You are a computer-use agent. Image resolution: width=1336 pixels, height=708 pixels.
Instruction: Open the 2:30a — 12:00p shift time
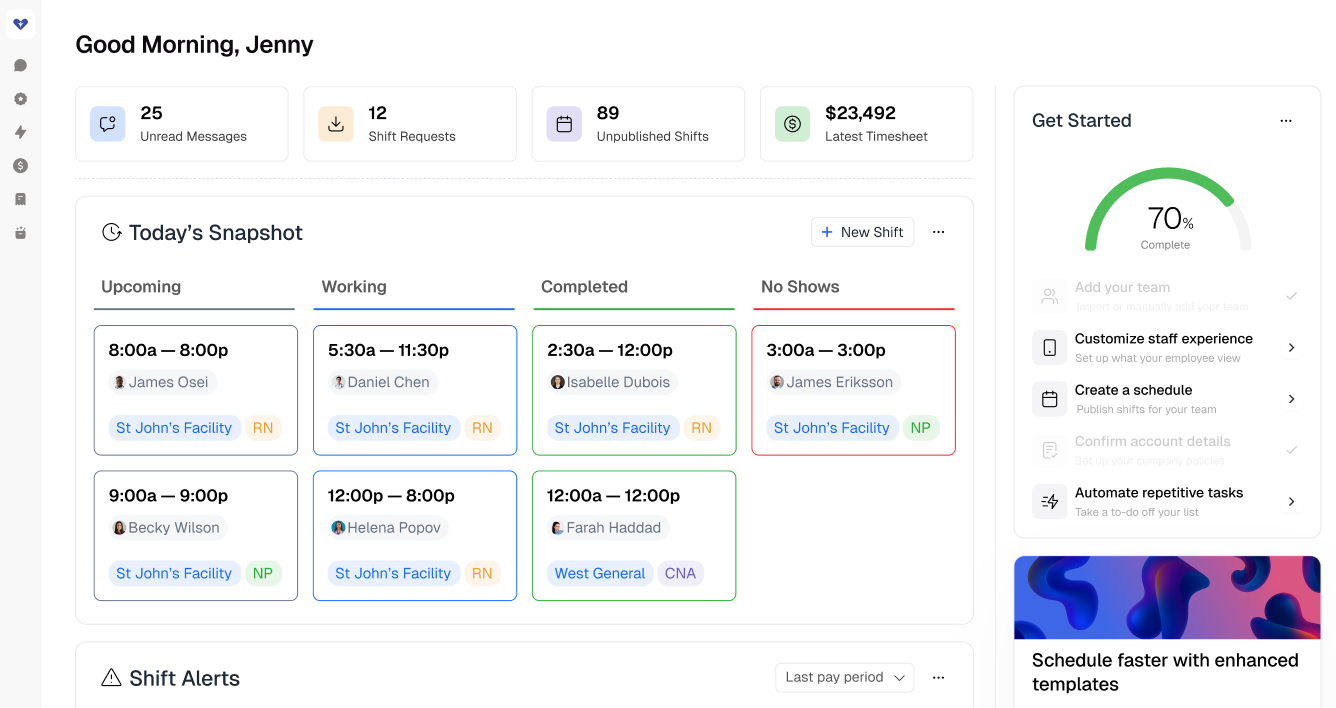pos(610,350)
